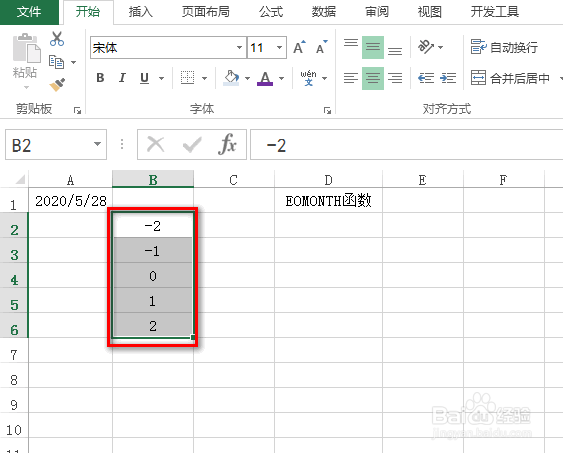The height and width of the screenshot is (453, 563).
Task: Select cell B4 containing 0
Action: click(153, 275)
